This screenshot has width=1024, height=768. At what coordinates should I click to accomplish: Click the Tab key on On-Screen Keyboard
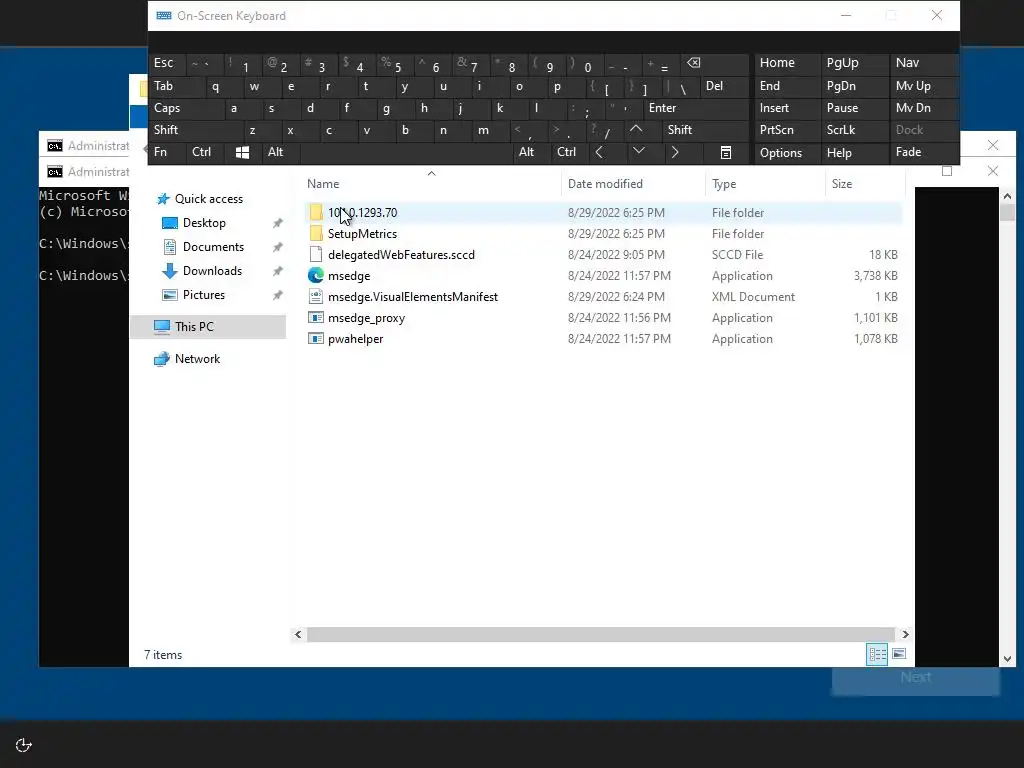pyautogui.click(x=177, y=86)
